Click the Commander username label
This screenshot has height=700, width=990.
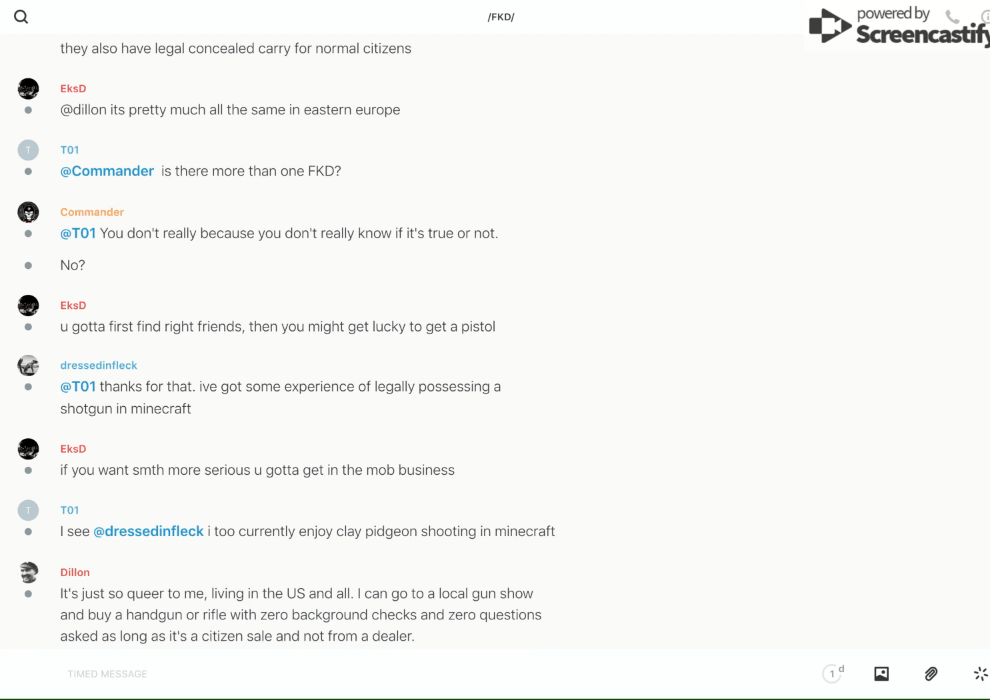92,212
